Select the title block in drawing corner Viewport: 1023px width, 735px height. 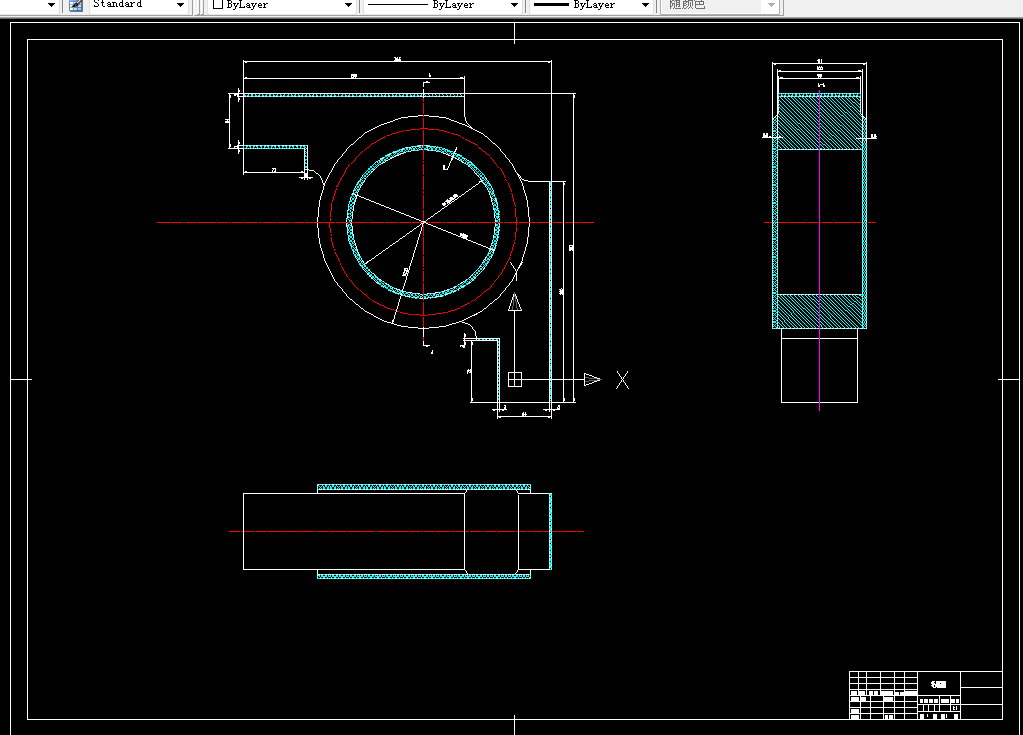(x=926, y=695)
